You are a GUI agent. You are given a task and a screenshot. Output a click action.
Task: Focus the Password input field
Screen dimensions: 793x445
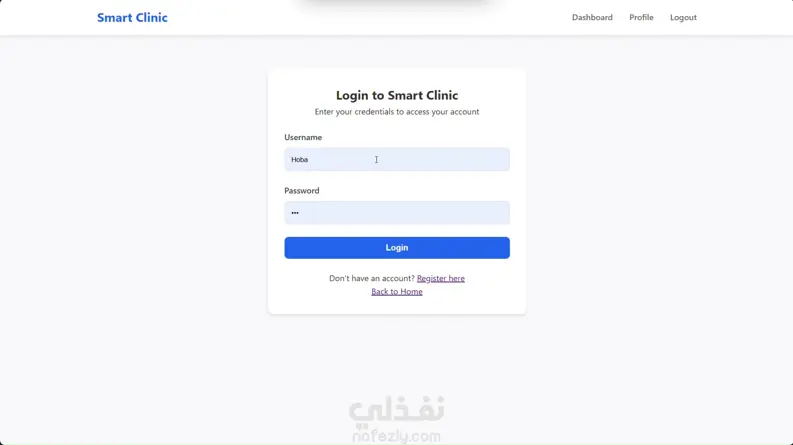pyautogui.click(x=396, y=212)
